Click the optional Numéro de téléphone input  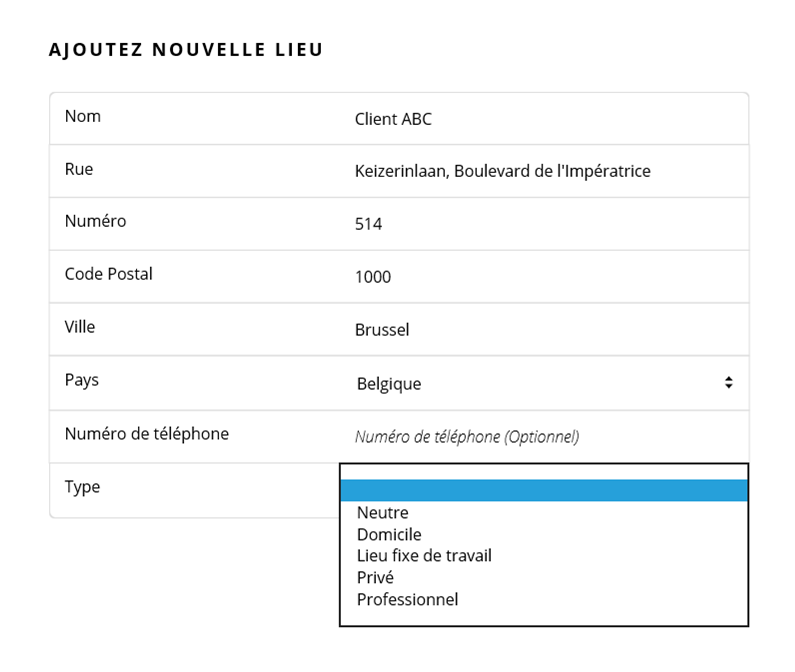[545, 437]
